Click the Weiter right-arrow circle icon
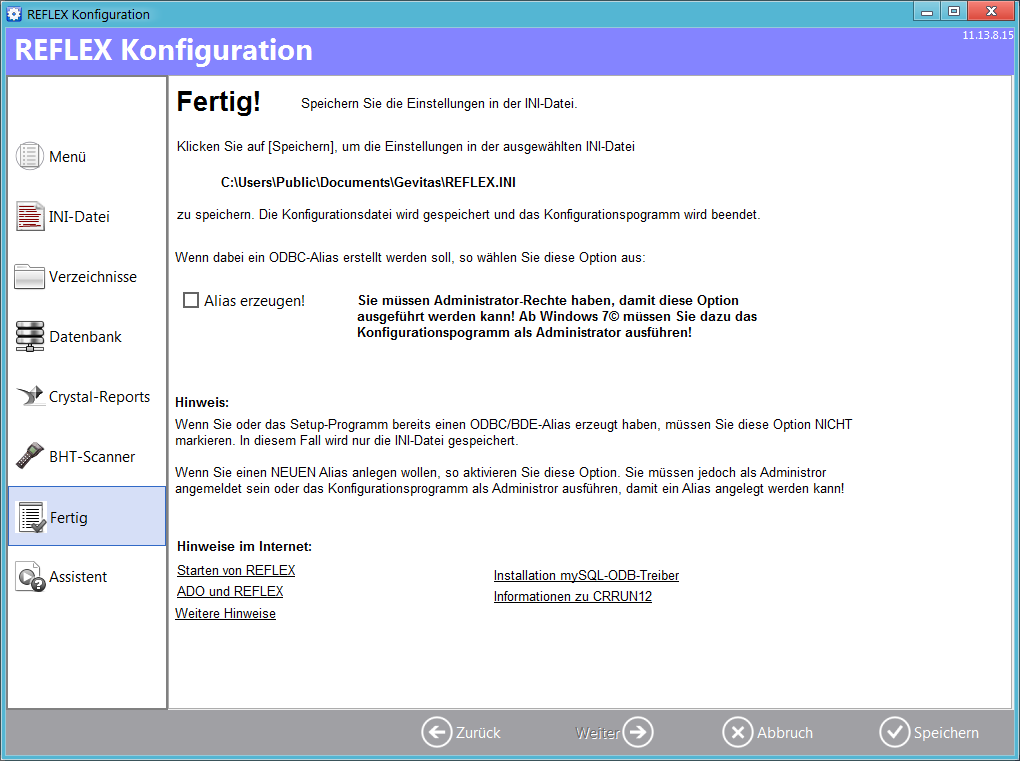1020x761 pixels. [638, 732]
